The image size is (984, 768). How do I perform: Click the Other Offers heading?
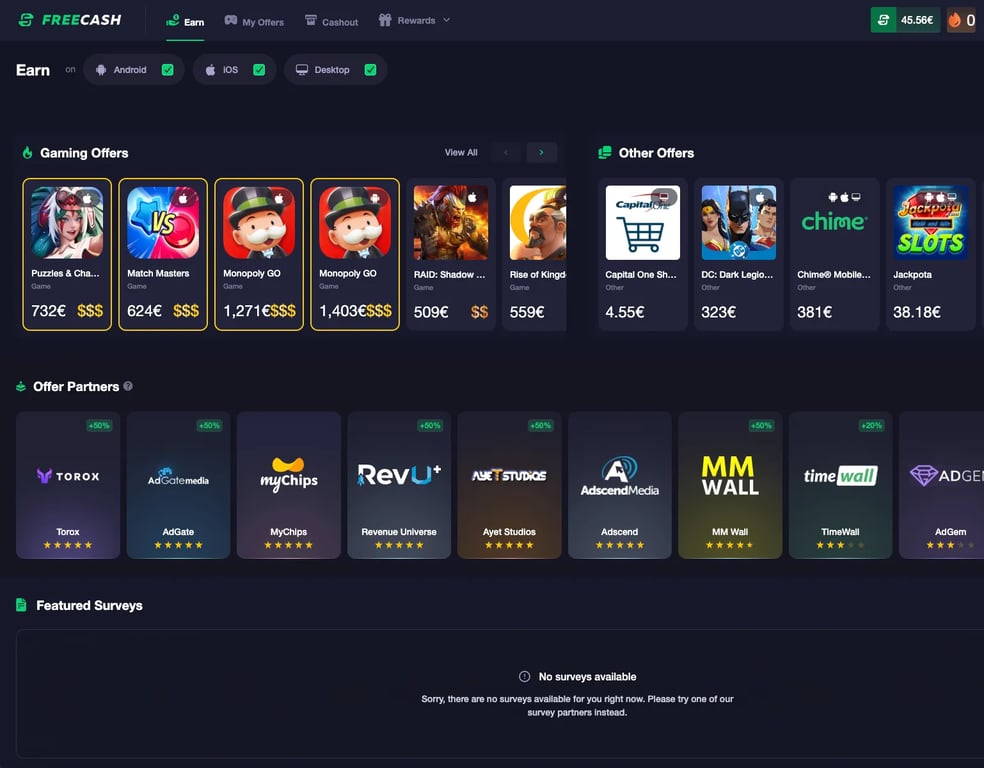click(x=656, y=153)
